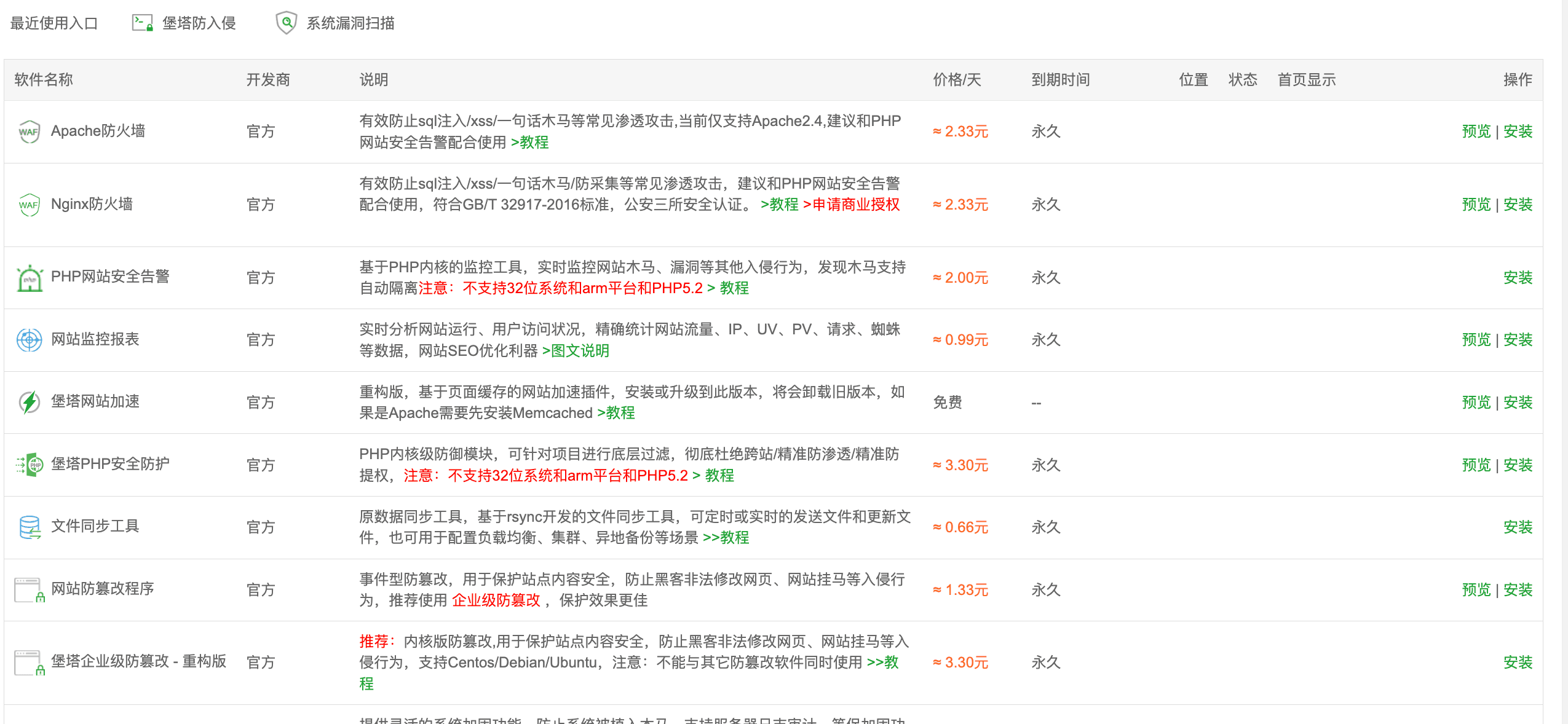Click the 文件同步工具 database icon
The width and height of the screenshot is (1568, 724).
(x=29, y=527)
